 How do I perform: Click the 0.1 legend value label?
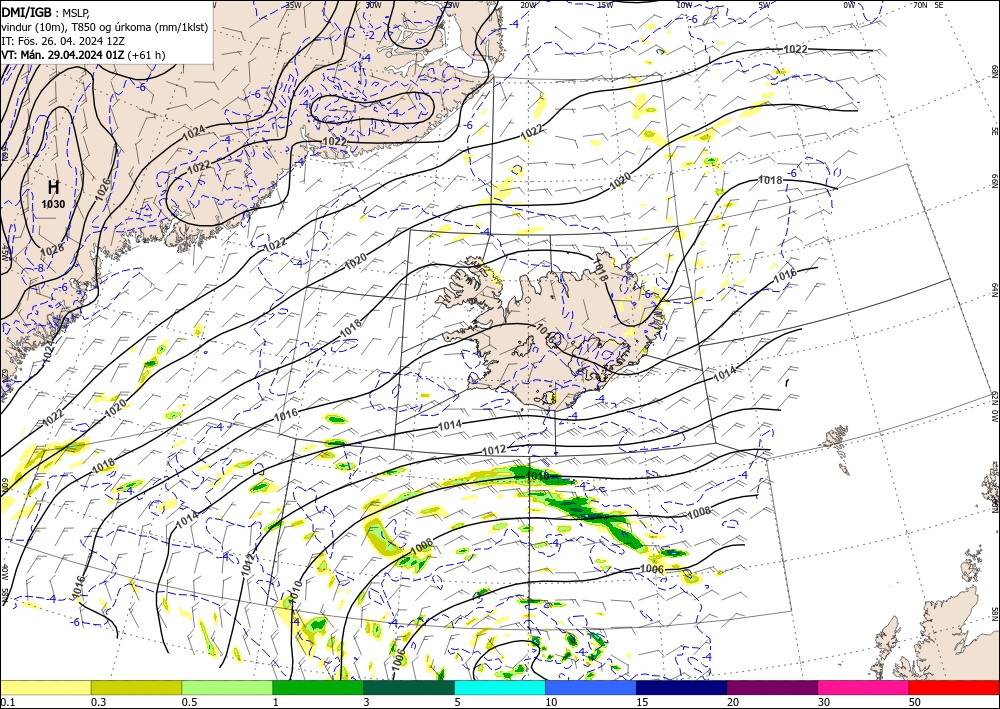click(6, 702)
